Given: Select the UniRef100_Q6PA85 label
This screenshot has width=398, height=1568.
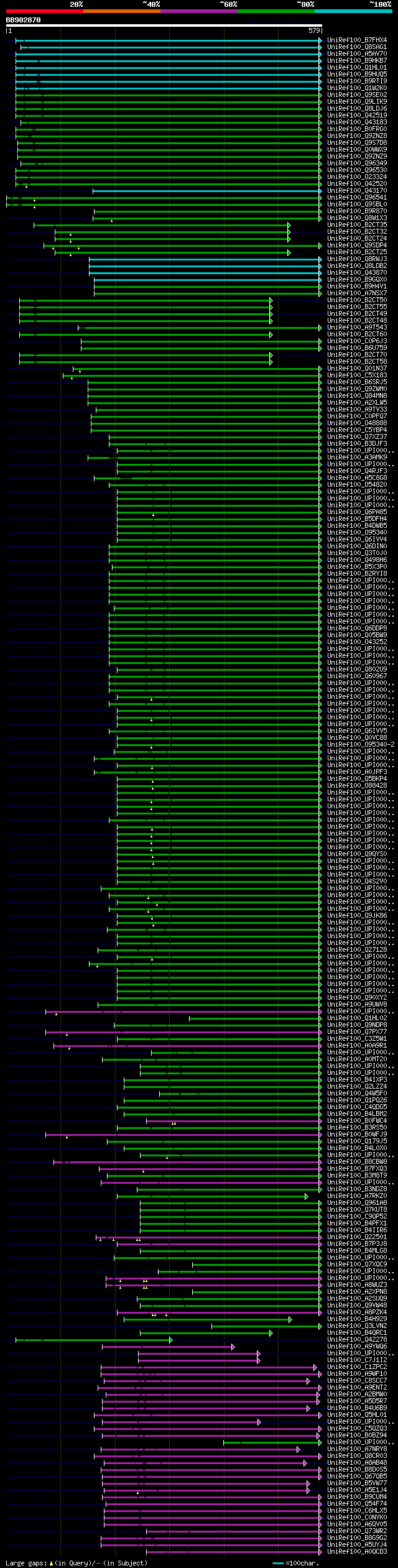Looking at the screenshot, I should (x=357, y=512).
